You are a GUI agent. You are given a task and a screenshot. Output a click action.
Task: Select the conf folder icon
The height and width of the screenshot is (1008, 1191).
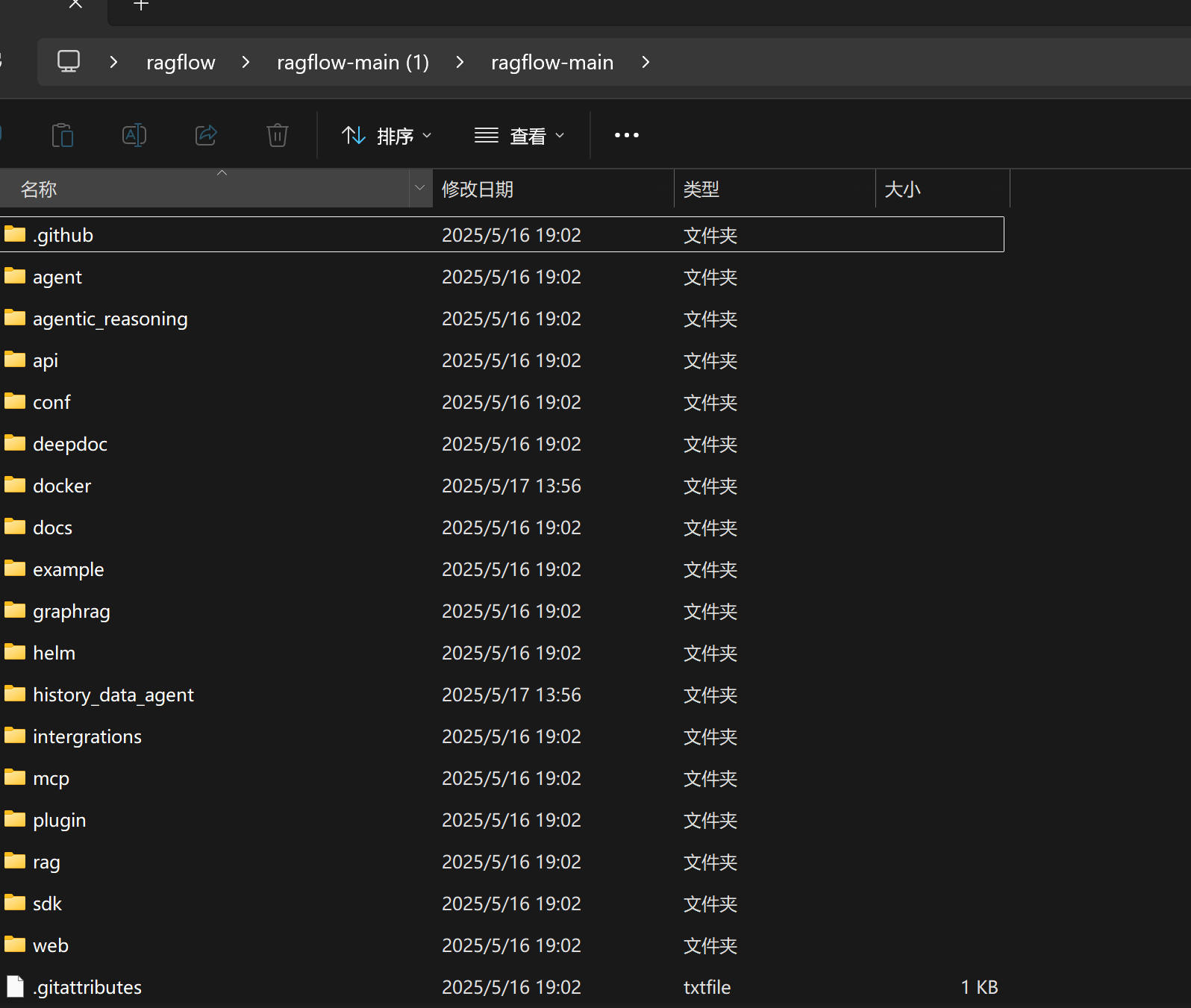pos(15,401)
